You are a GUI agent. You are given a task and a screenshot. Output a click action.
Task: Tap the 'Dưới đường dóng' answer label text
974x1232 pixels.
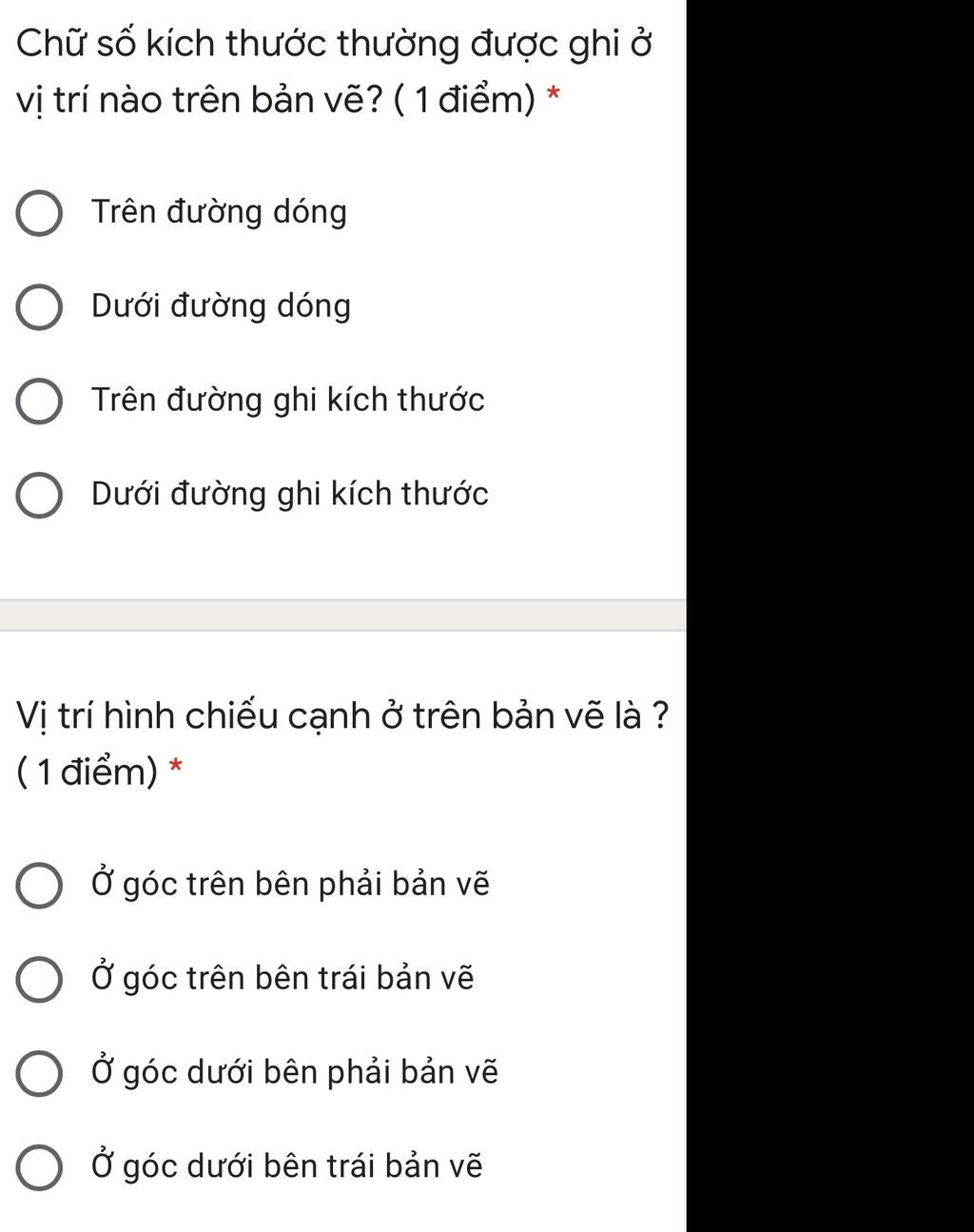(x=221, y=306)
